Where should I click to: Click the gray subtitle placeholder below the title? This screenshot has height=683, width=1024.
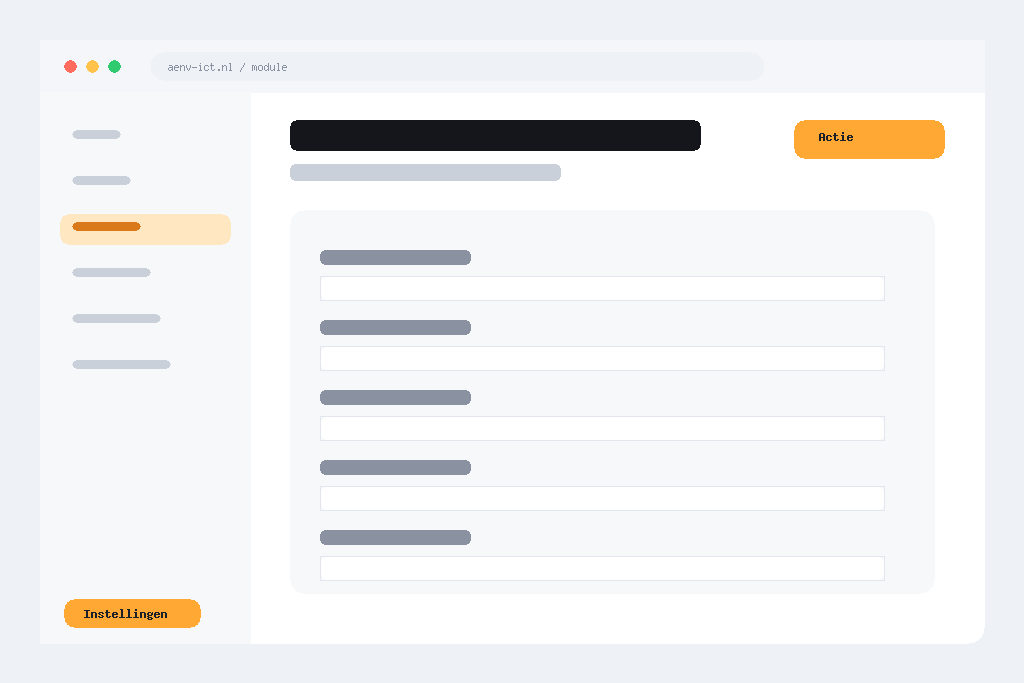(x=425, y=172)
